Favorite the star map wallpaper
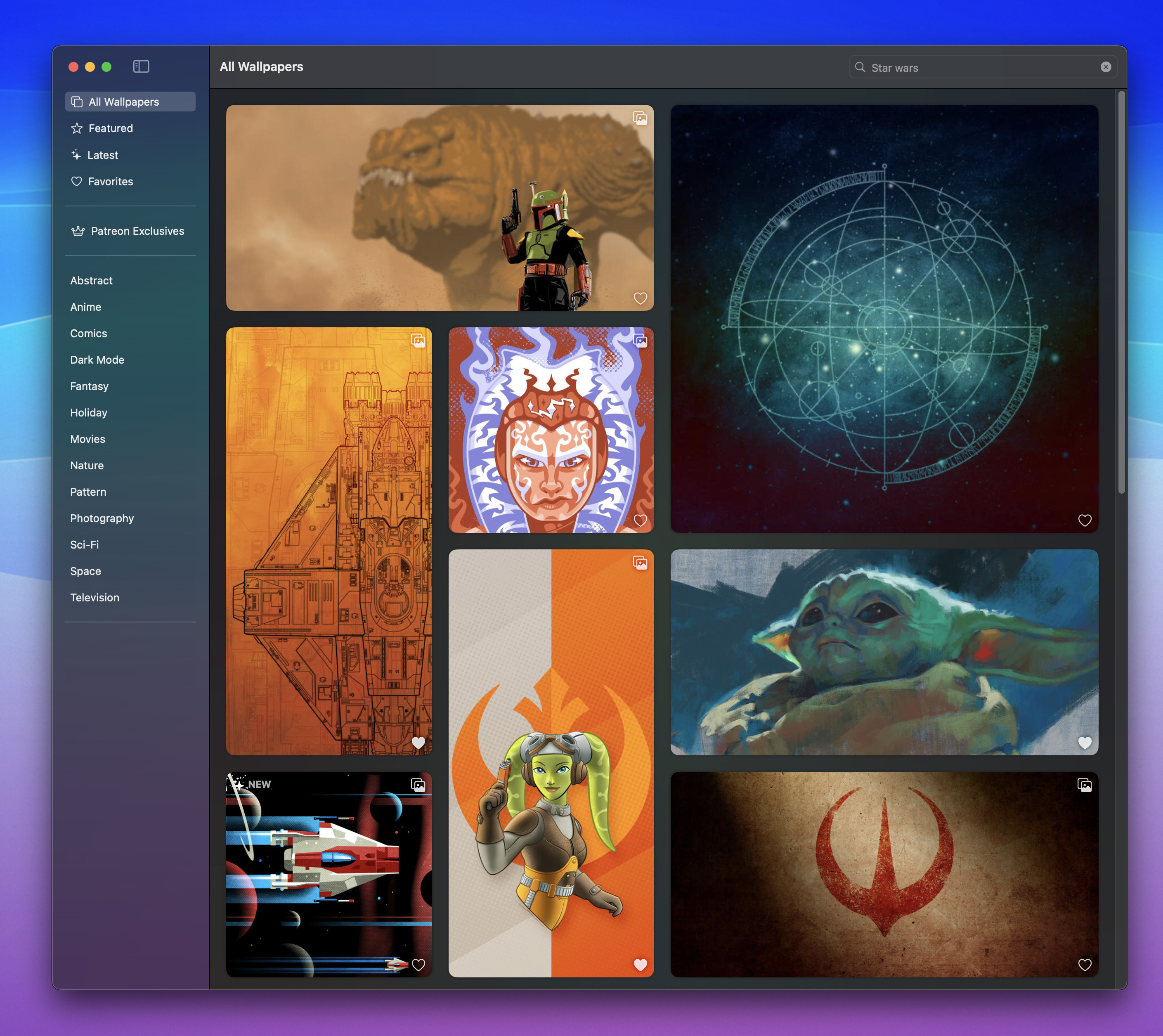The image size is (1163, 1036). tap(1085, 520)
